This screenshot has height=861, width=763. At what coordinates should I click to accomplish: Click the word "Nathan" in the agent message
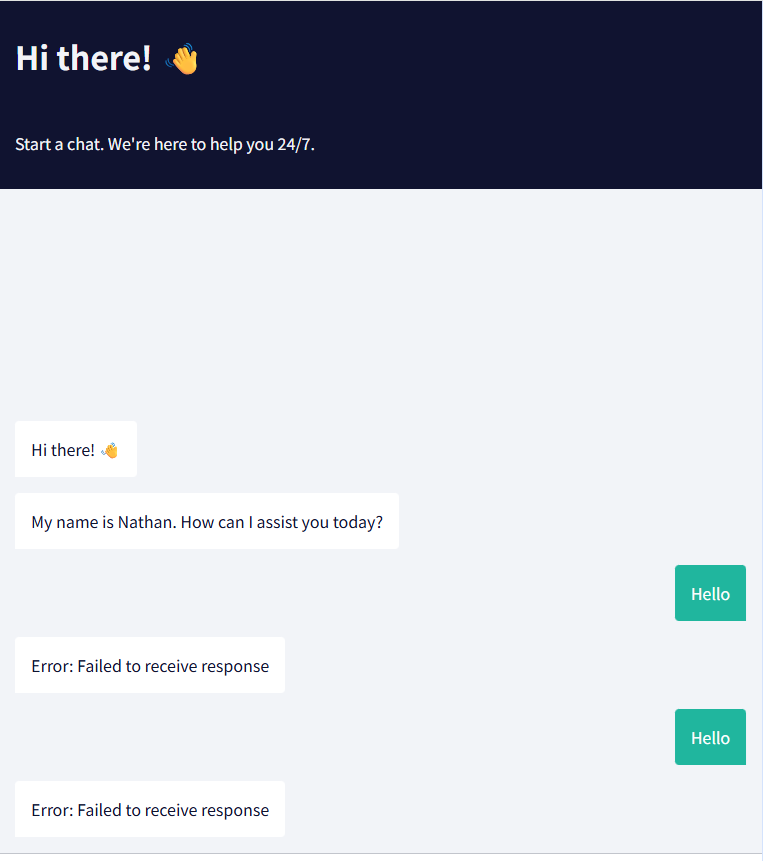coord(146,522)
